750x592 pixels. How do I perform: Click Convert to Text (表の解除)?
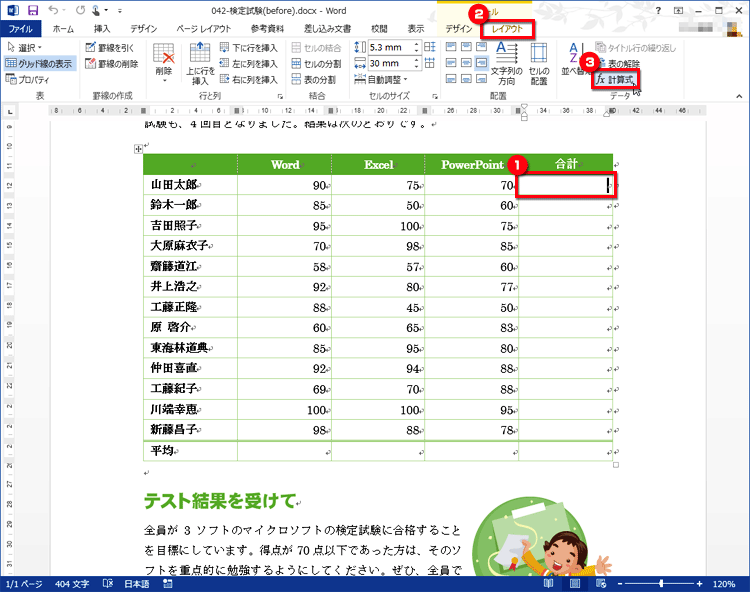pos(619,64)
